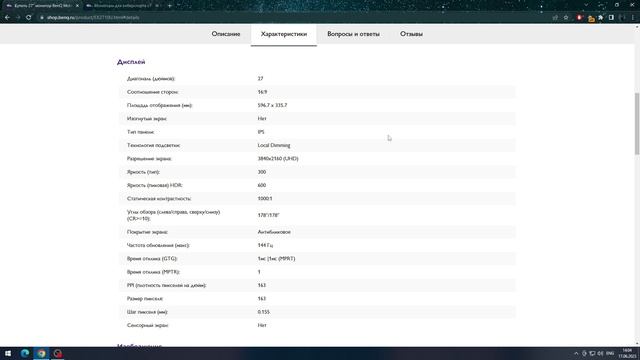Click the Сенсорный экран label
640x360 pixels.
tap(148, 325)
